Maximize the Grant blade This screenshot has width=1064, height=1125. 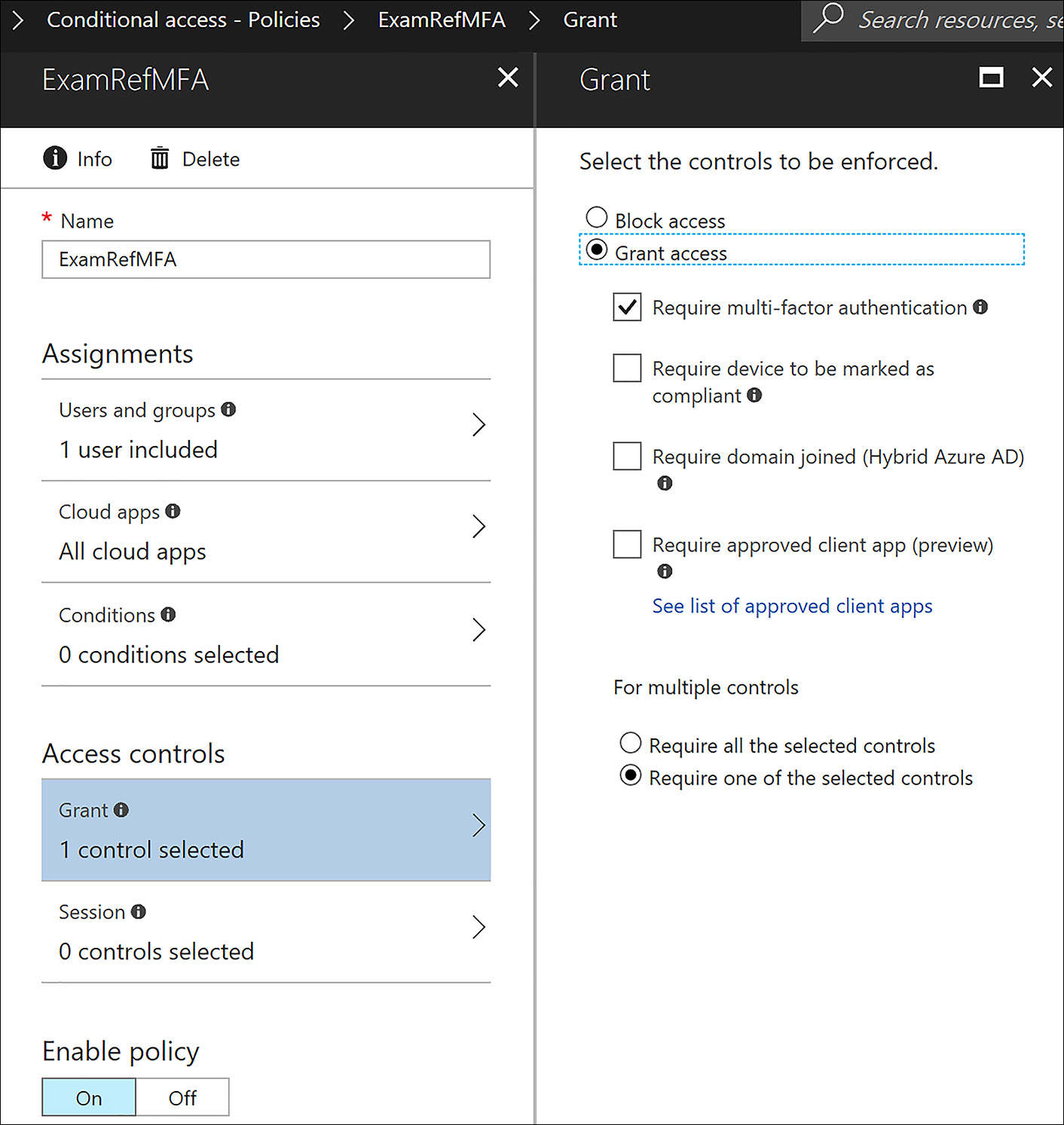pyautogui.click(x=991, y=77)
